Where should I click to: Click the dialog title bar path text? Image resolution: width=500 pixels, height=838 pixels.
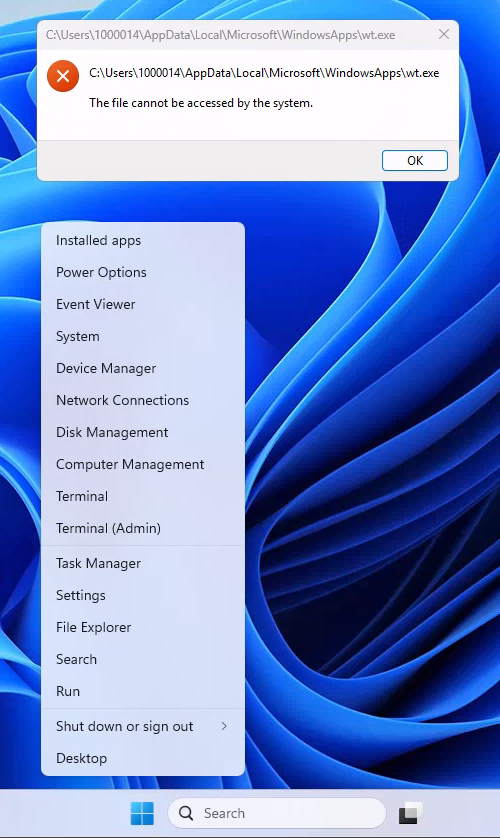[x=221, y=35]
